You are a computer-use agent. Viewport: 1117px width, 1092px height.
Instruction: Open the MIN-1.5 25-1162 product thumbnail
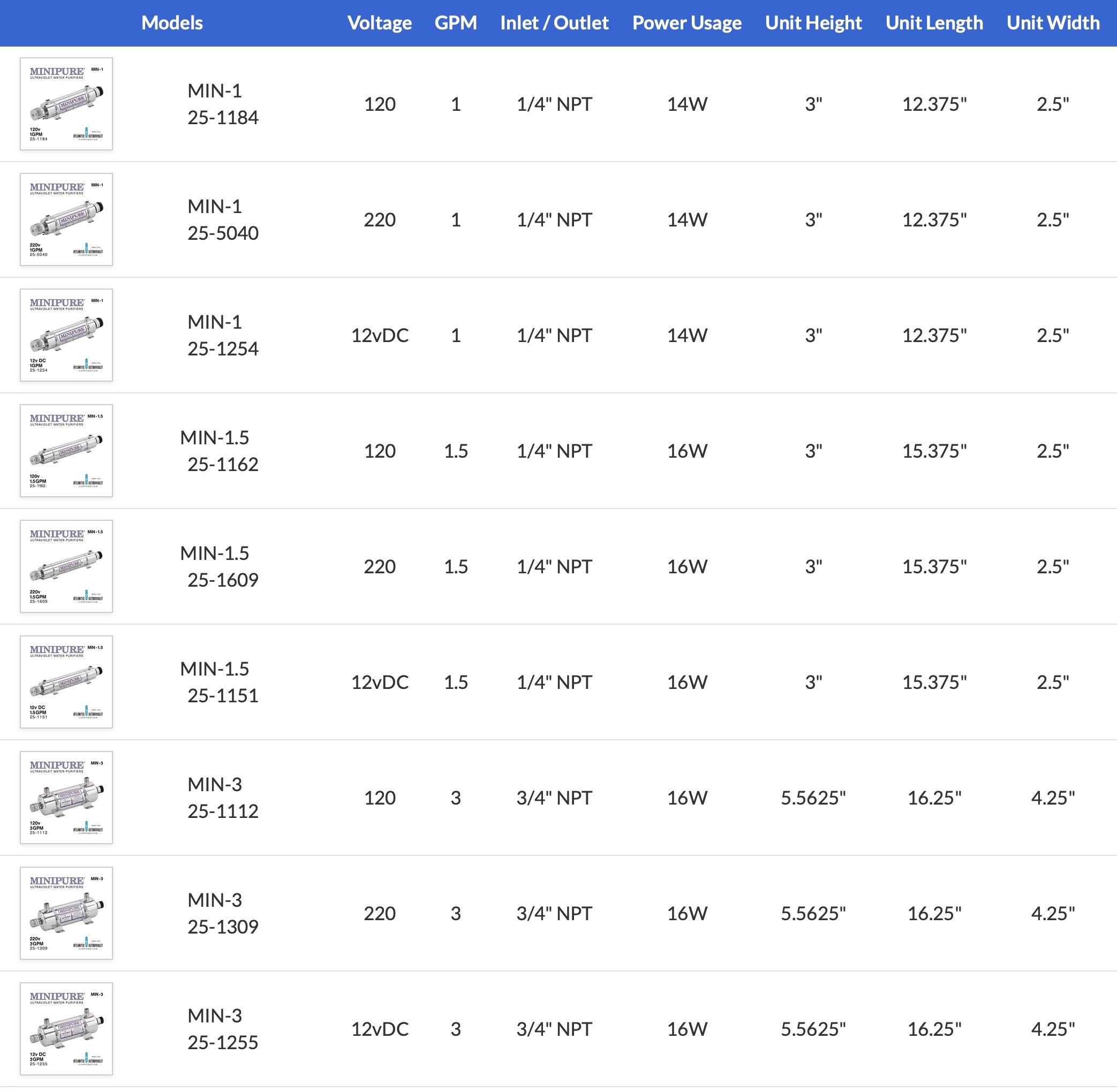pyautogui.click(x=66, y=451)
